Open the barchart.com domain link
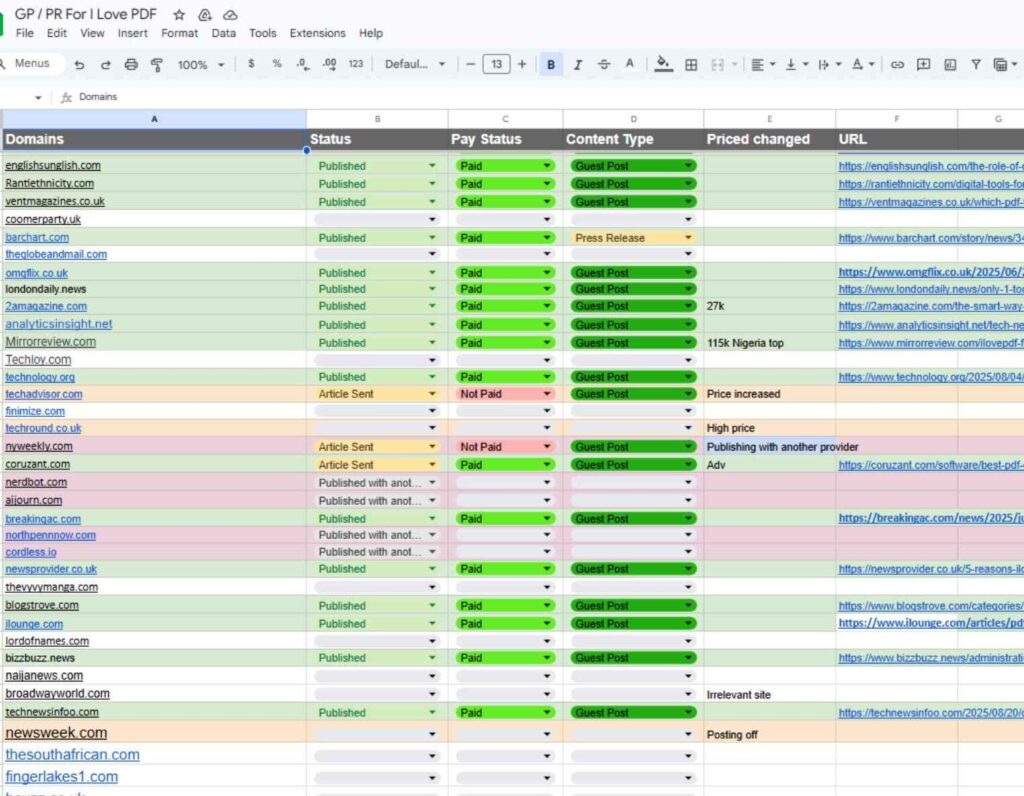 click(x=37, y=238)
